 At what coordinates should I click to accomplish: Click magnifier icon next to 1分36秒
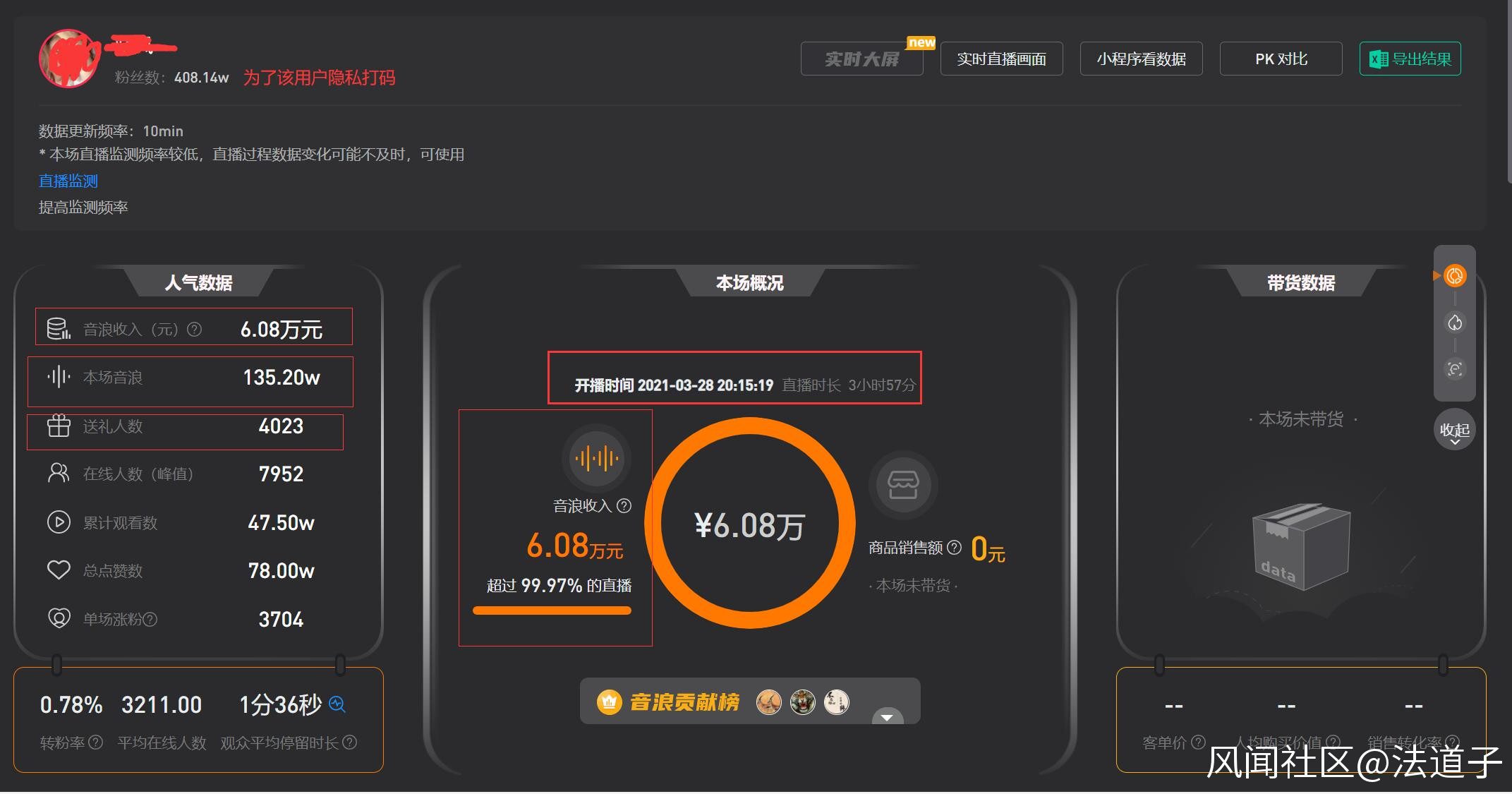tap(337, 704)
